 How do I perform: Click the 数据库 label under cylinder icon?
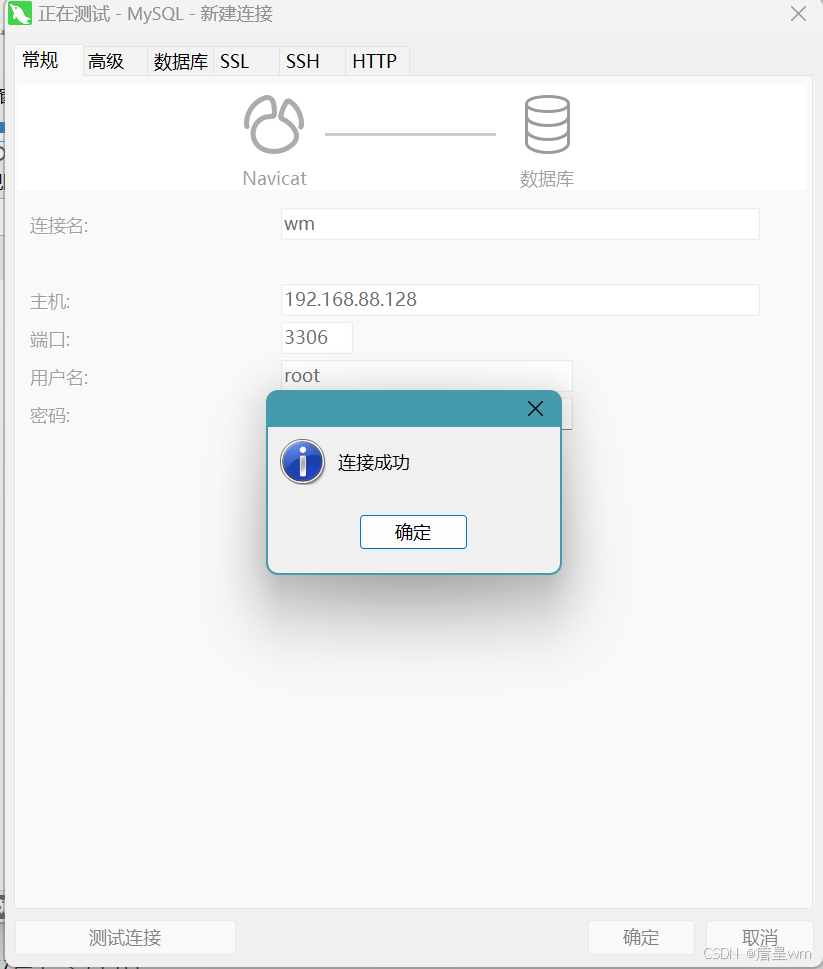(x=547, y=179)
